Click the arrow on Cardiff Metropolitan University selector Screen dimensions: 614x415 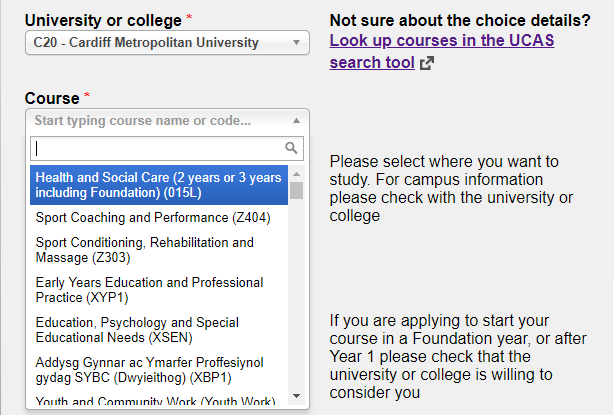[296, 43]
